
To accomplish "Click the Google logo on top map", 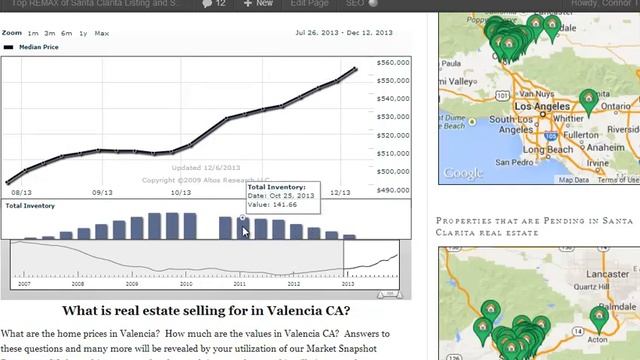I will pyautogui.click(x=463, y=173).
